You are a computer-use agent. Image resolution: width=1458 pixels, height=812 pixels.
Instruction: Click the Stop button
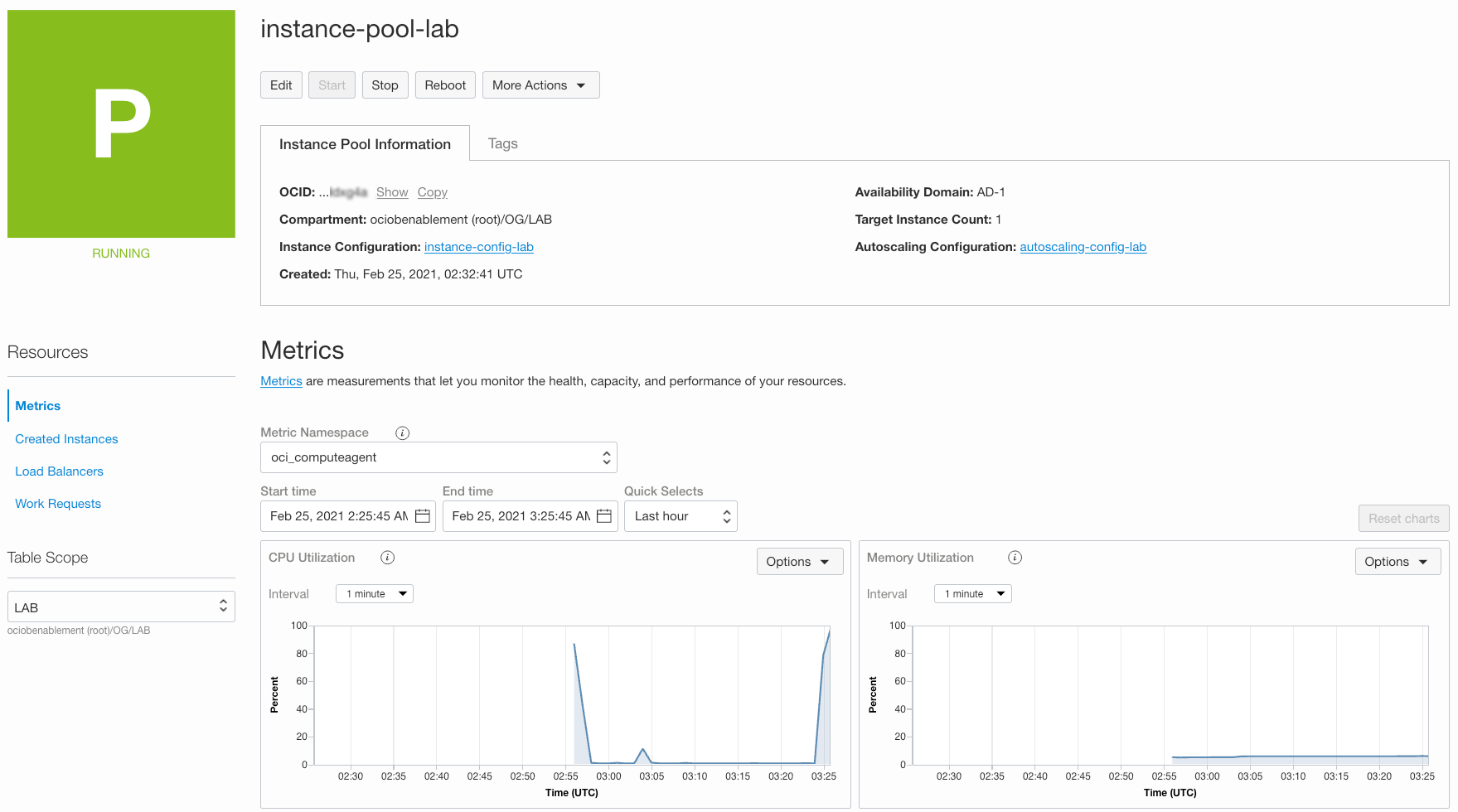pos(385,85)
